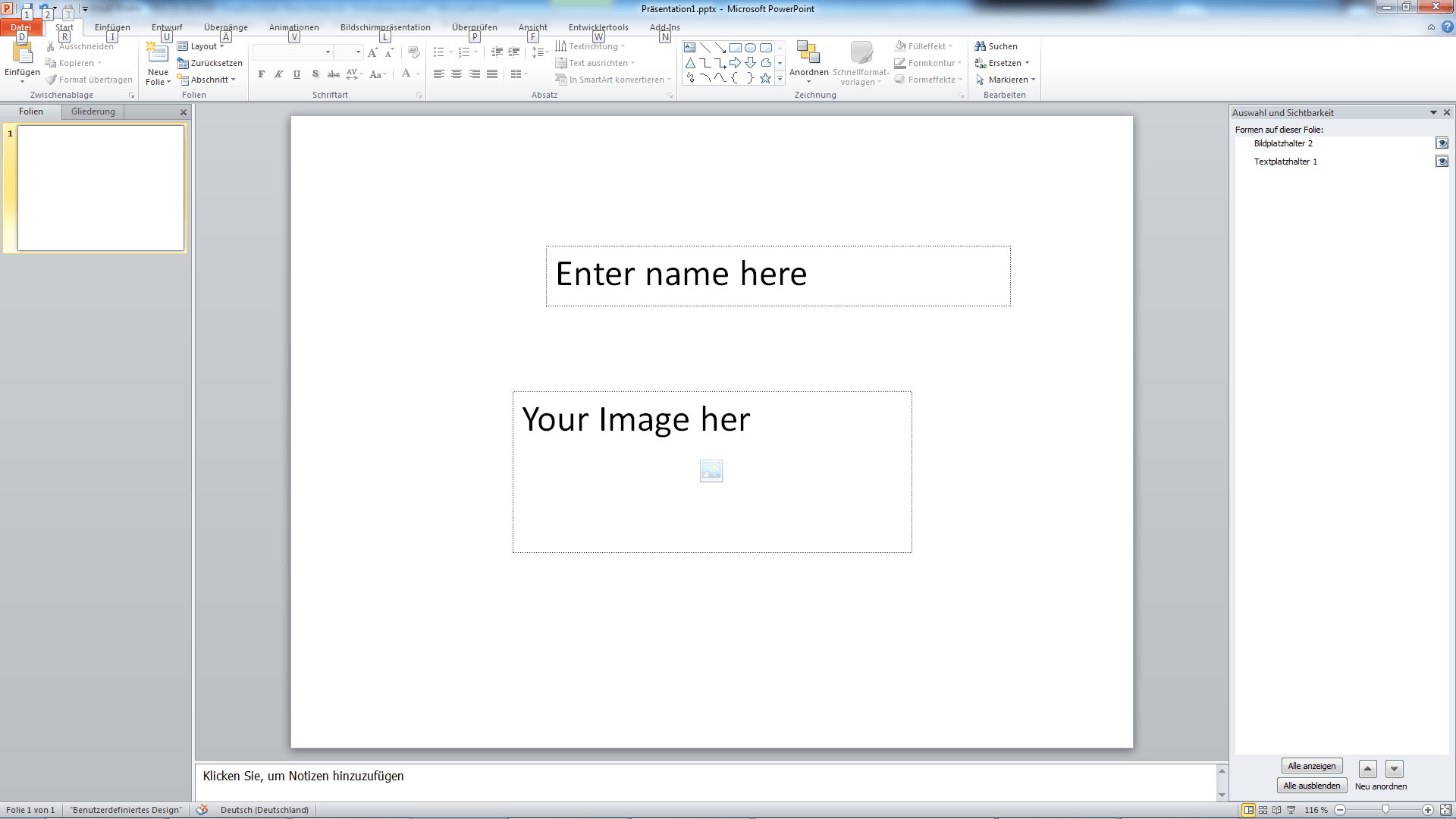Select the oval shape in shapes gallery

tap(751, 48)
